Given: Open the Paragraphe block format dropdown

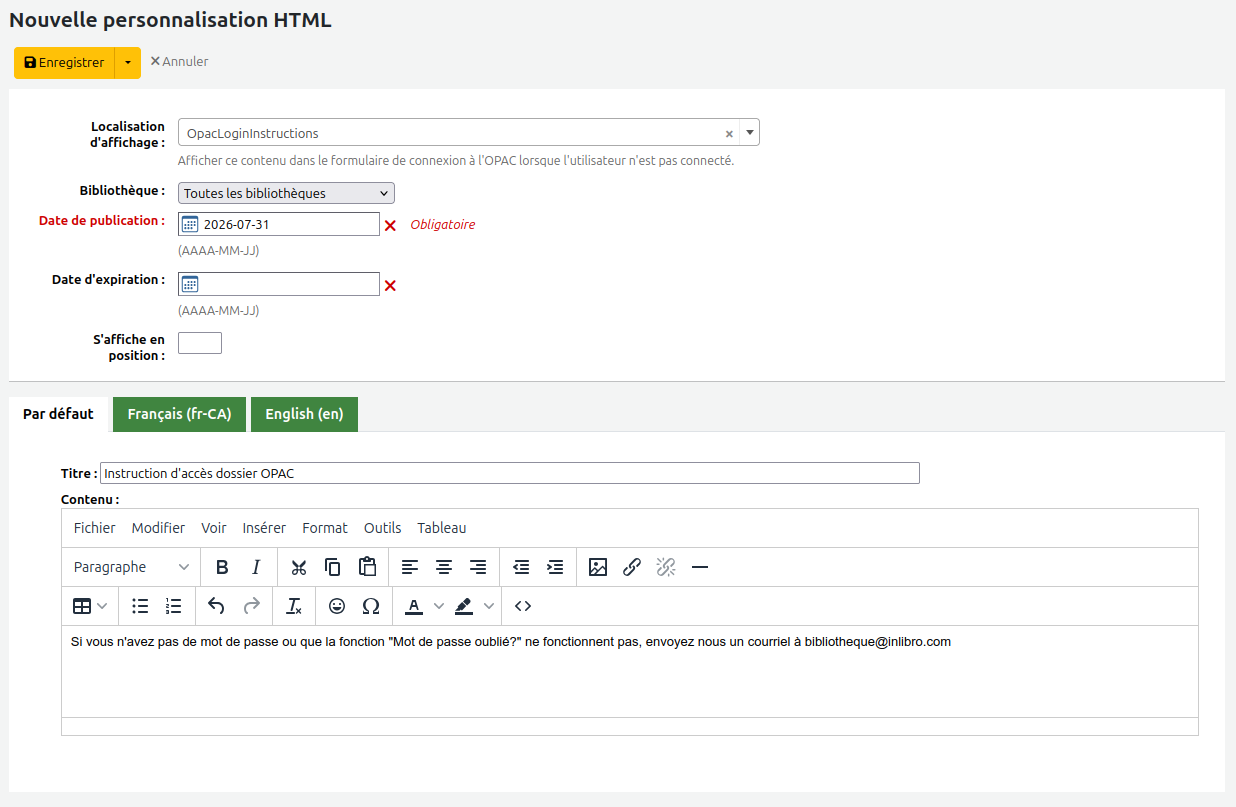Looking at the screenshot, I should click(x=131, y=567).
